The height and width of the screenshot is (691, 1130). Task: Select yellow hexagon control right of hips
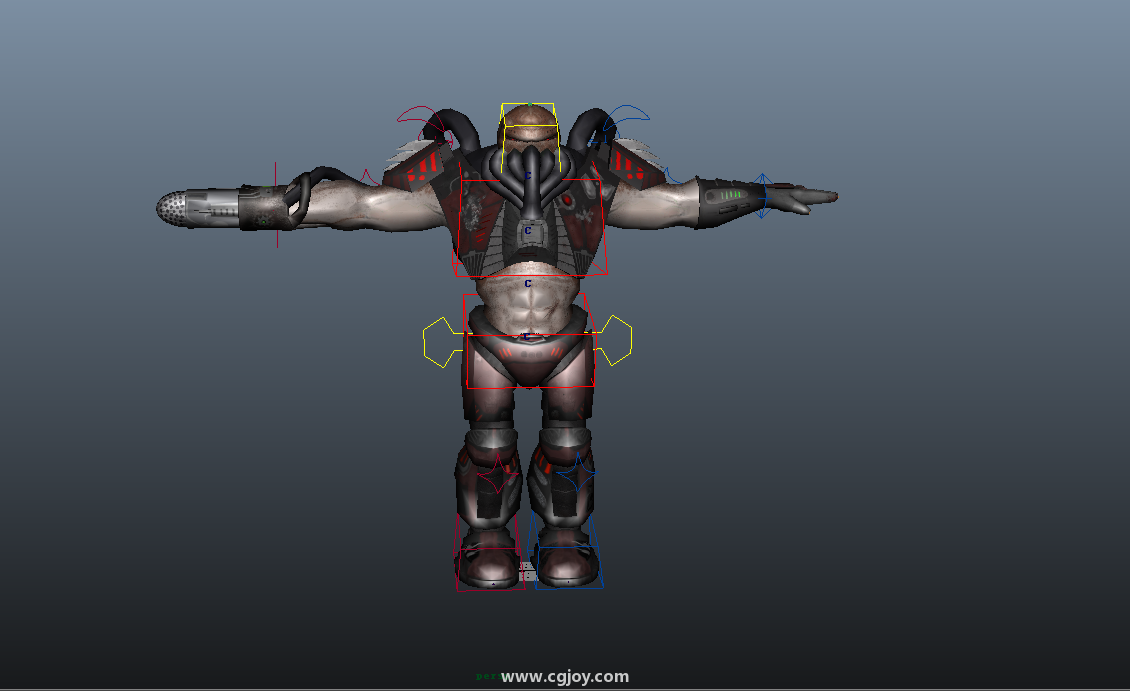615,340
